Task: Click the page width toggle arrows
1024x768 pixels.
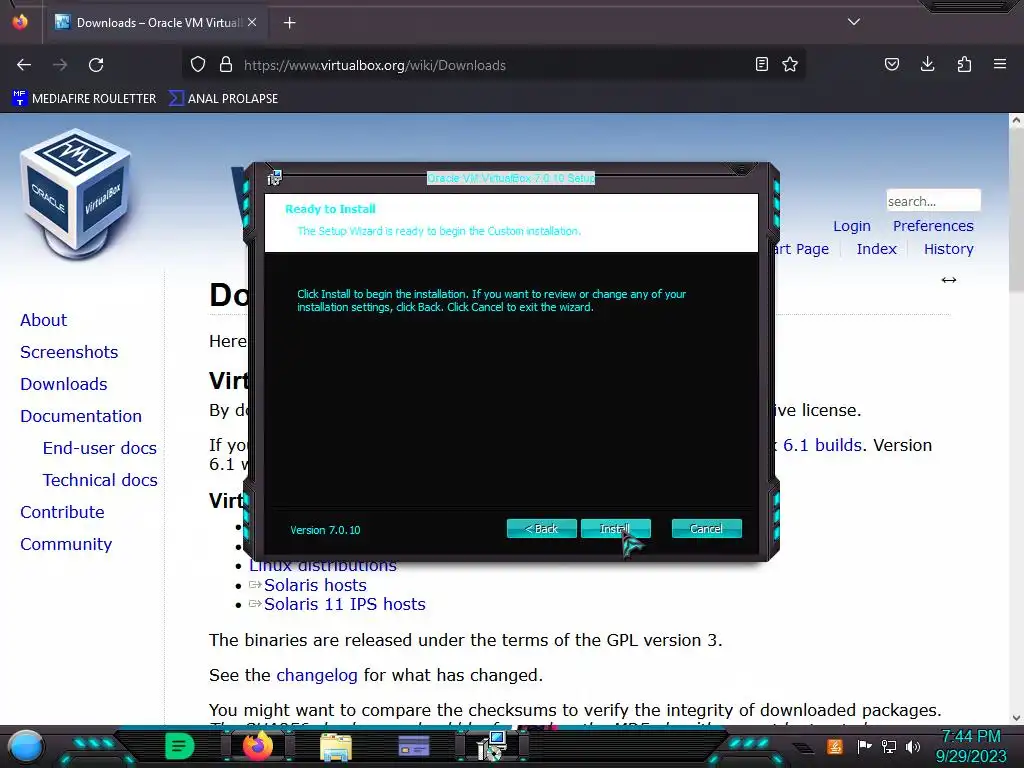Action: (949, 280)
